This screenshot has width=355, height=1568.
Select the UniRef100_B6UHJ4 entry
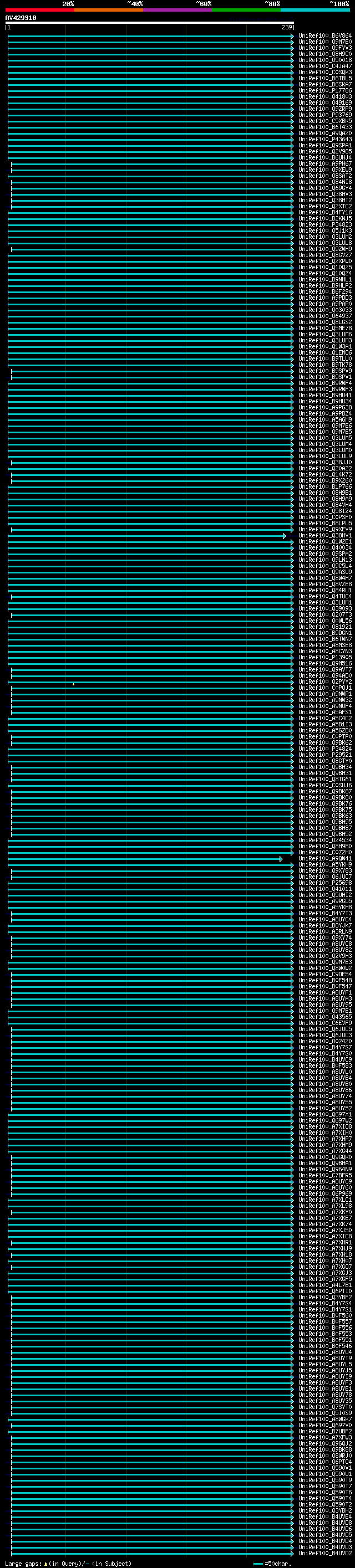click(x=325, y=158)
